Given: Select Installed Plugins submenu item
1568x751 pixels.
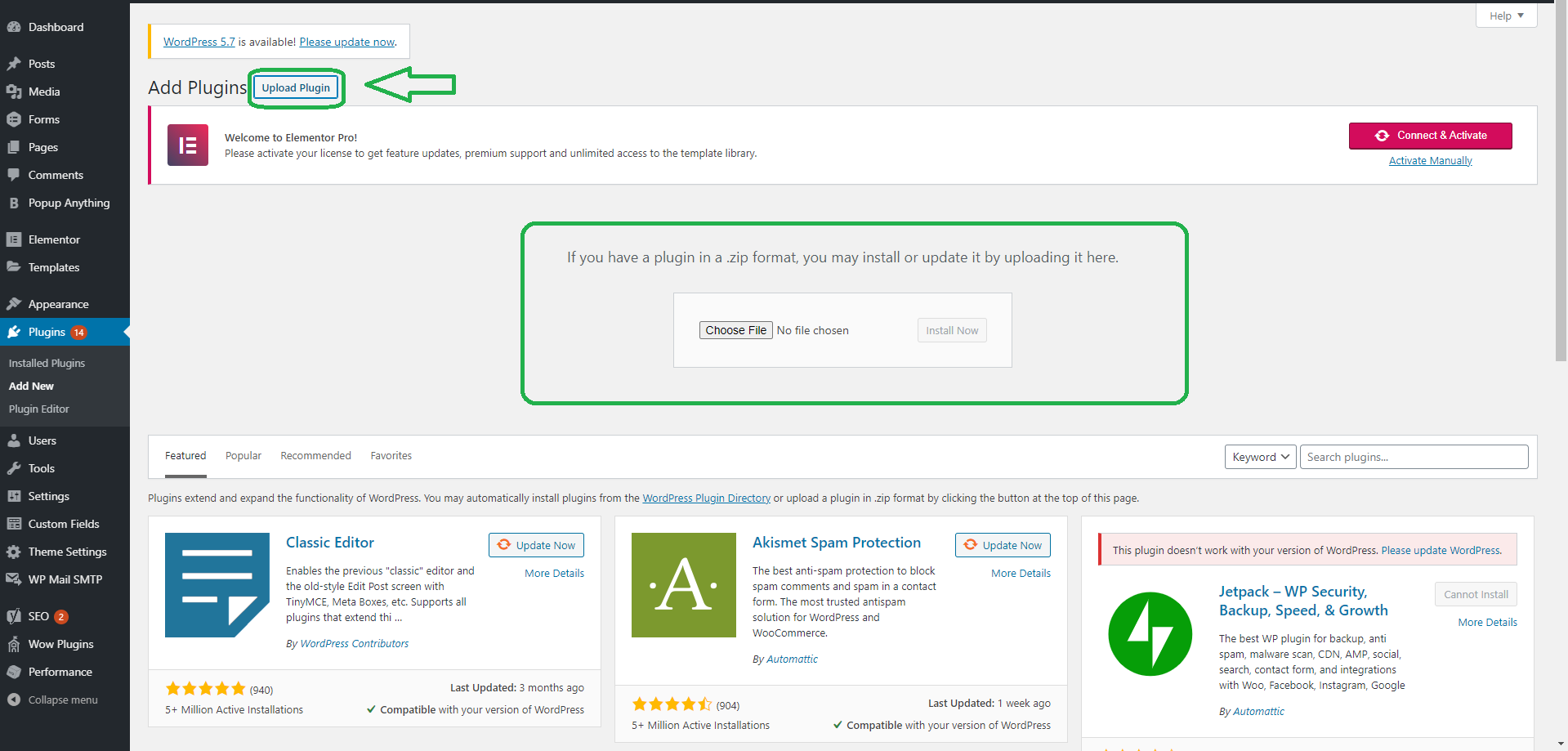Looking at the screenshot, I should pos(47,363).
